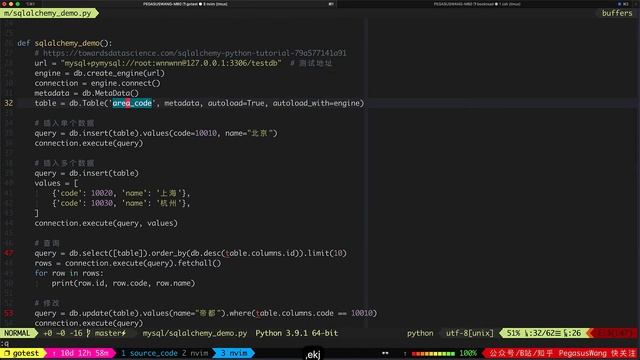
Task: Click the dict row with code 10020
Action: pos(121,193)
